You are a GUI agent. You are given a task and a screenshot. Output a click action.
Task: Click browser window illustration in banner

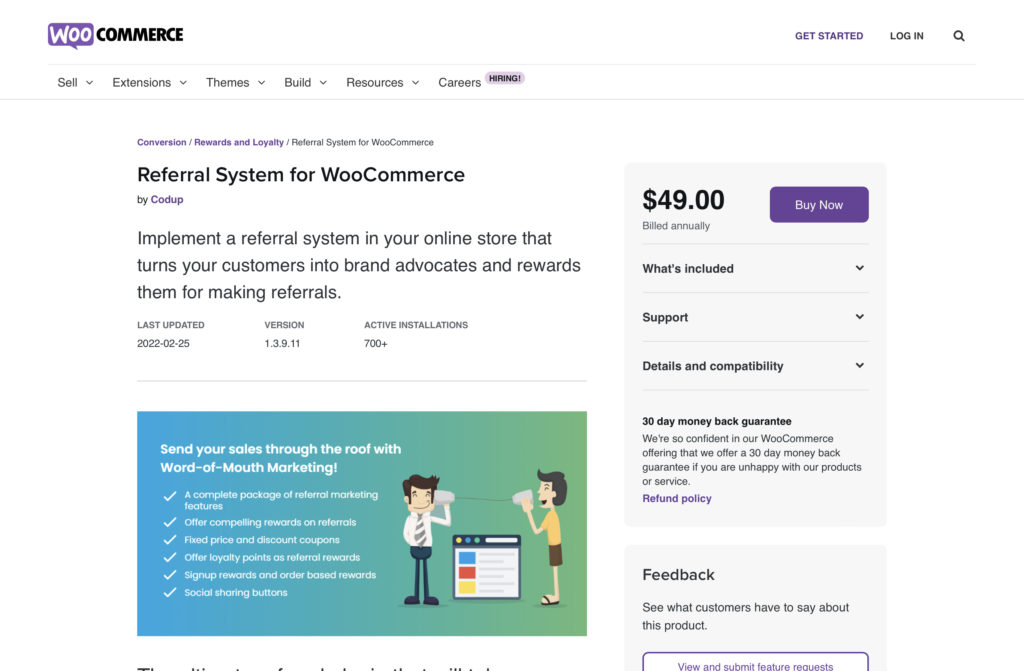(x=487, y=567)
